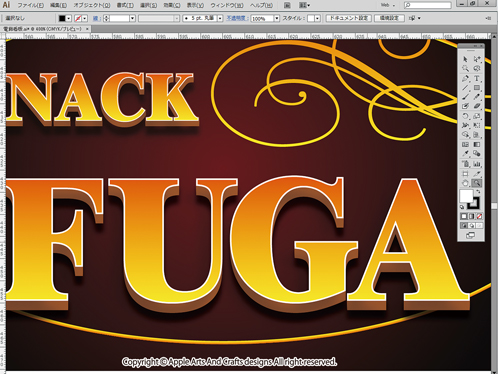This screenshot has width=498, height=374.
Task: Open the opacity 100% dropdown
Action: (x=276, y=19)
